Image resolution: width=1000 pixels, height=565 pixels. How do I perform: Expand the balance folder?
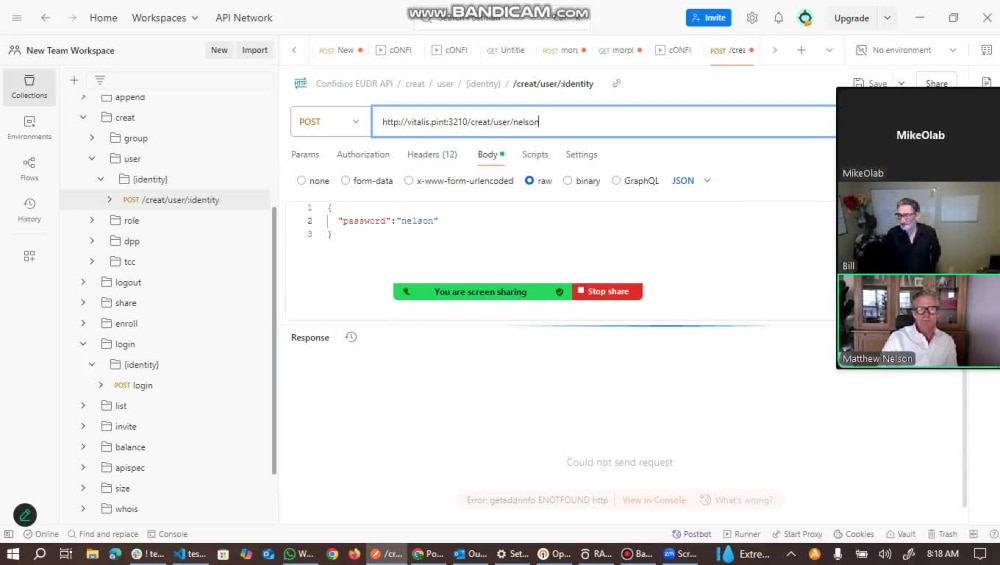click(x=83, y=446)
